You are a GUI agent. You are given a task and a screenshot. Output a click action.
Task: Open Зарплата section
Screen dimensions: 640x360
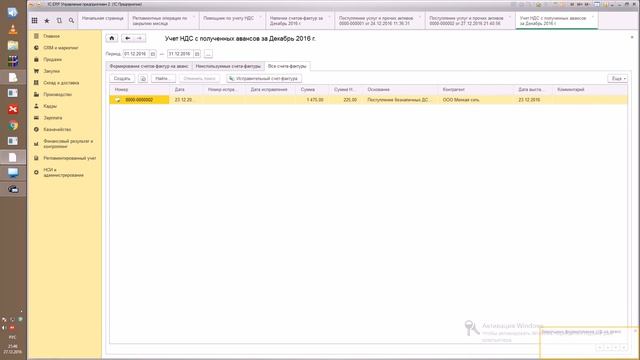click(x=53, y=118)
